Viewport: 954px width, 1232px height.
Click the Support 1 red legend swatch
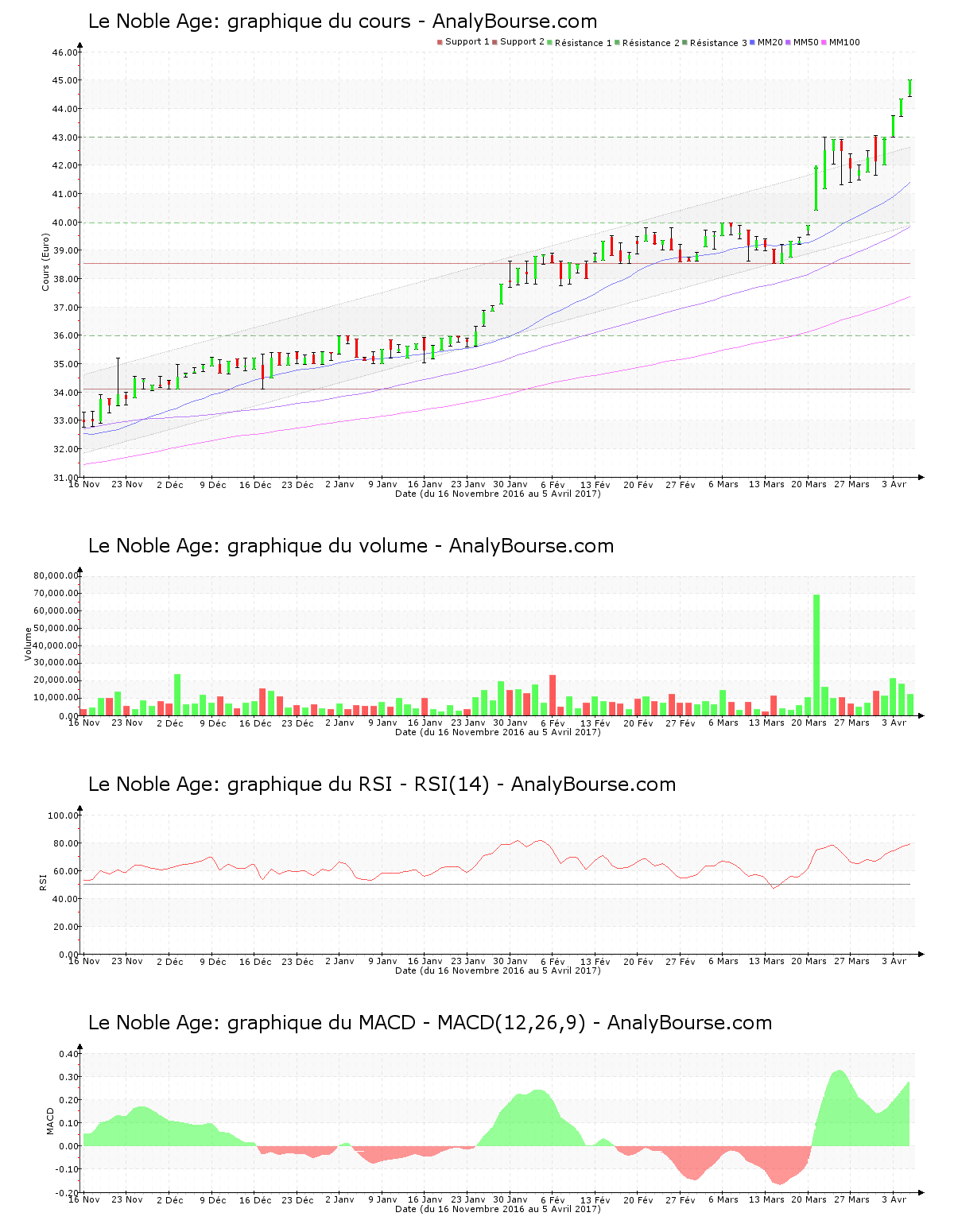pos(440,42)
